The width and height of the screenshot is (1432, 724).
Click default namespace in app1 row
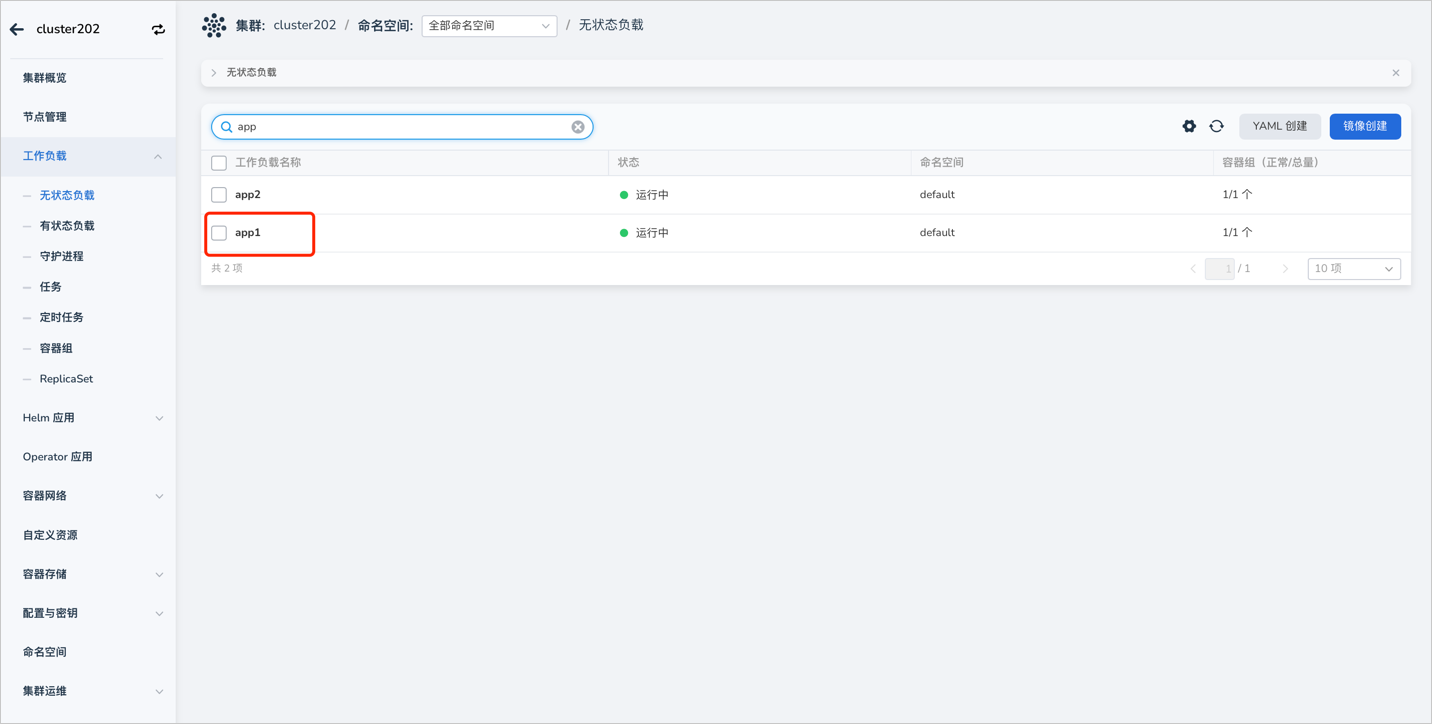937,233
